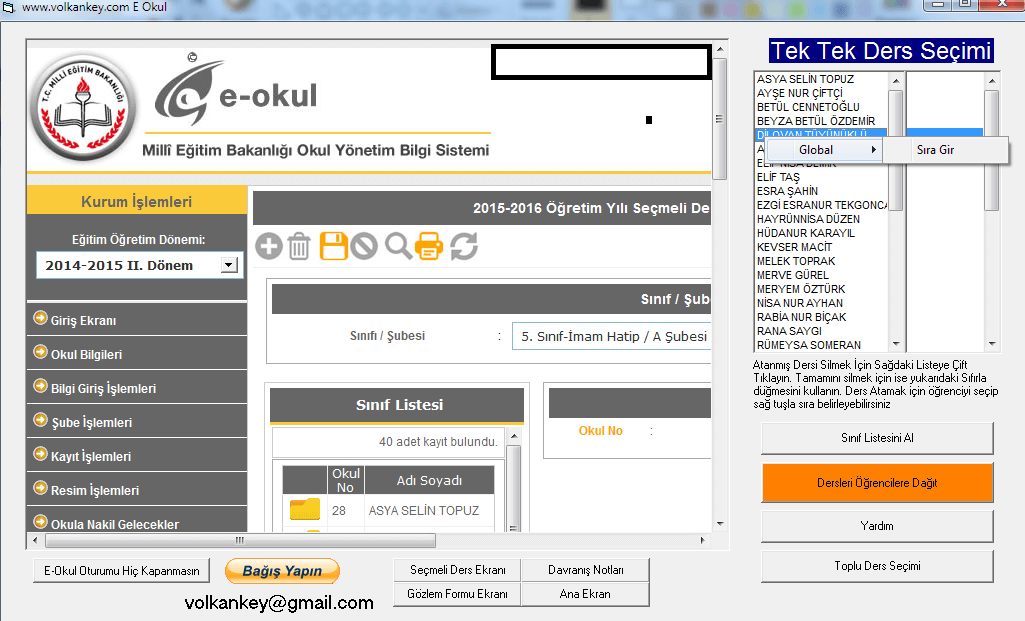Expand the Global submenu arrow
Viewport: 1025px width, 621px height.
tap(875, 150)
